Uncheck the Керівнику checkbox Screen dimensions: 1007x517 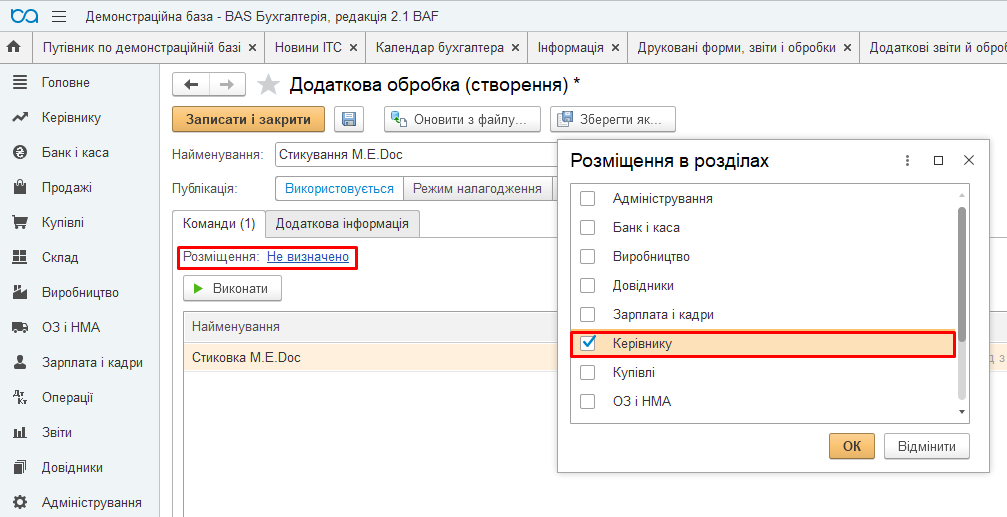[588, 343]
